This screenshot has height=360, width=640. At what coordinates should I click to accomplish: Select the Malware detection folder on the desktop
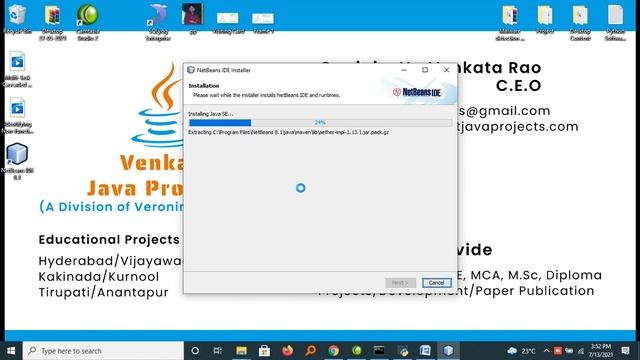pyautogui.click(x=510, y=22)
